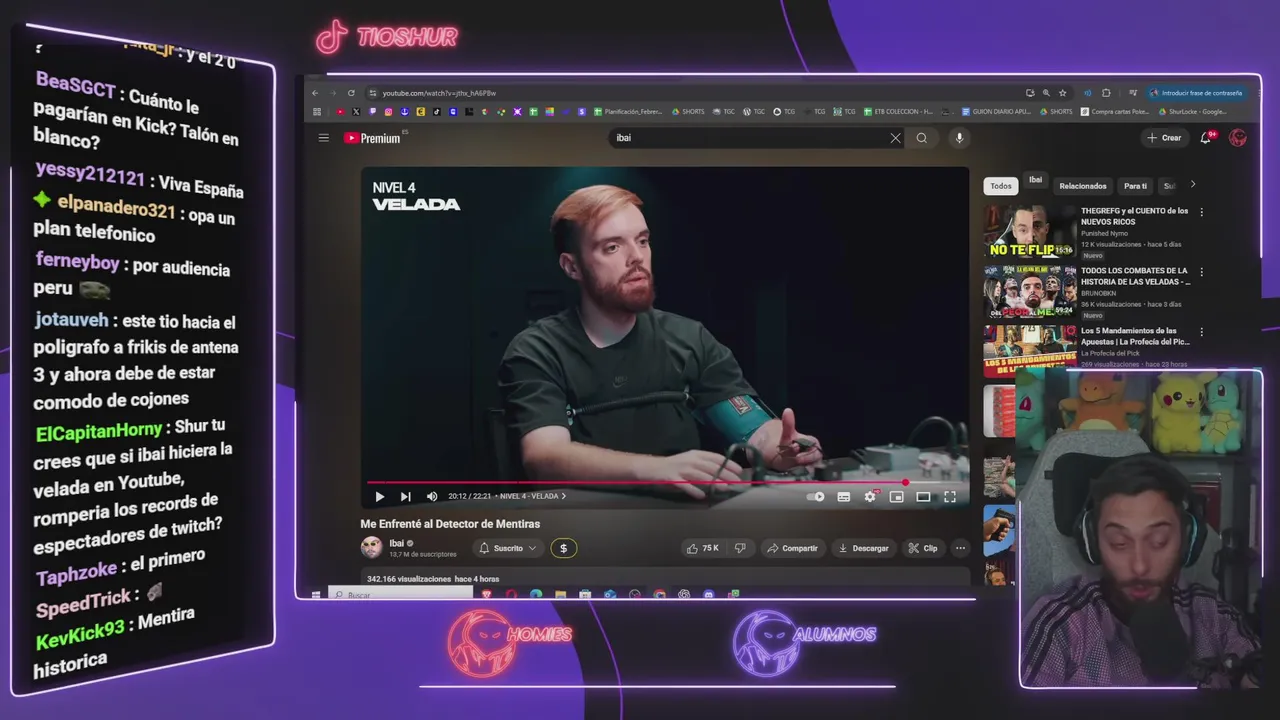Open options for Los 5 Mandamientos video
1280x720 pixels.
click(x=1201, y=332)
